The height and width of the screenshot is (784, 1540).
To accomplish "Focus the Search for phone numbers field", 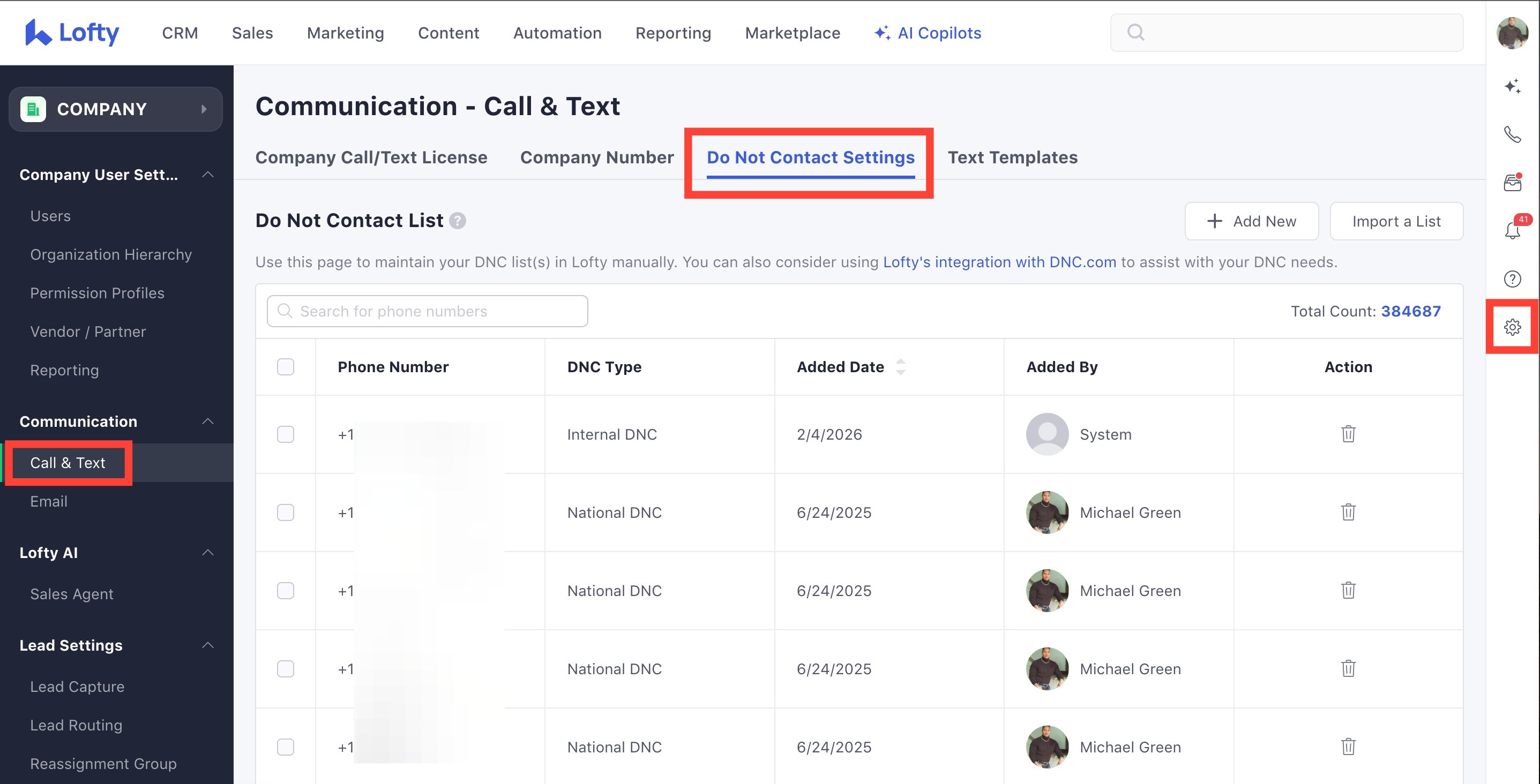I will 427,311.
